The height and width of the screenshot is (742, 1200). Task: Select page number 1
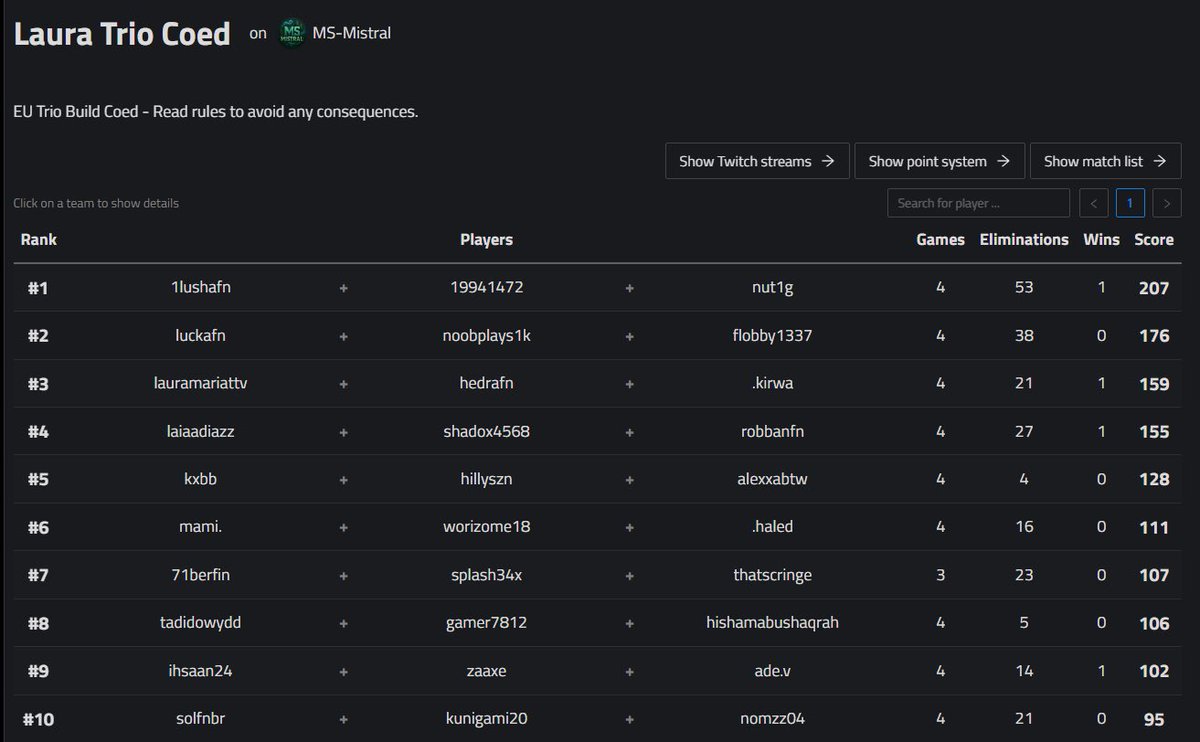[x=1130, y=202]
